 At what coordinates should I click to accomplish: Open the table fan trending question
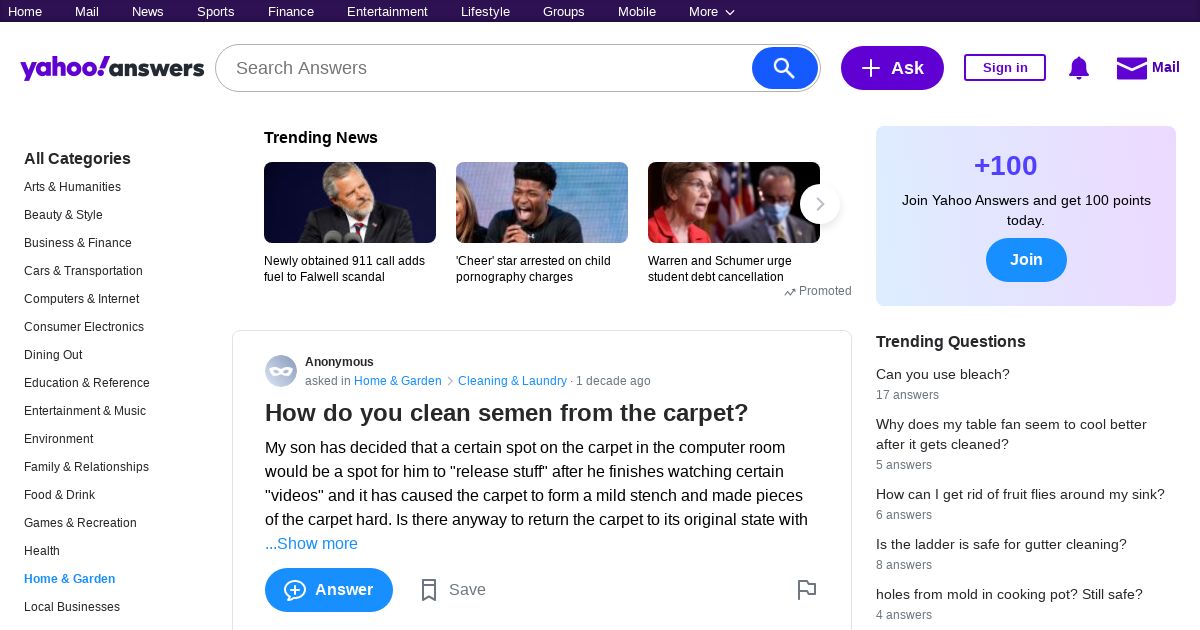point(1011,434)
